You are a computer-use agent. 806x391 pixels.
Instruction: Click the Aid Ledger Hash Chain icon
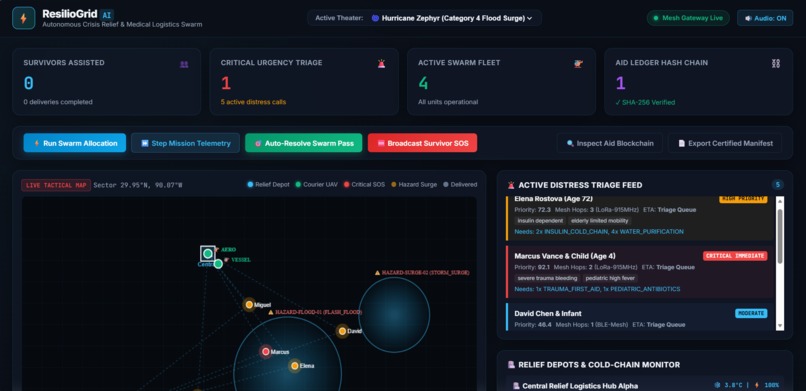(x=776, y=64)
